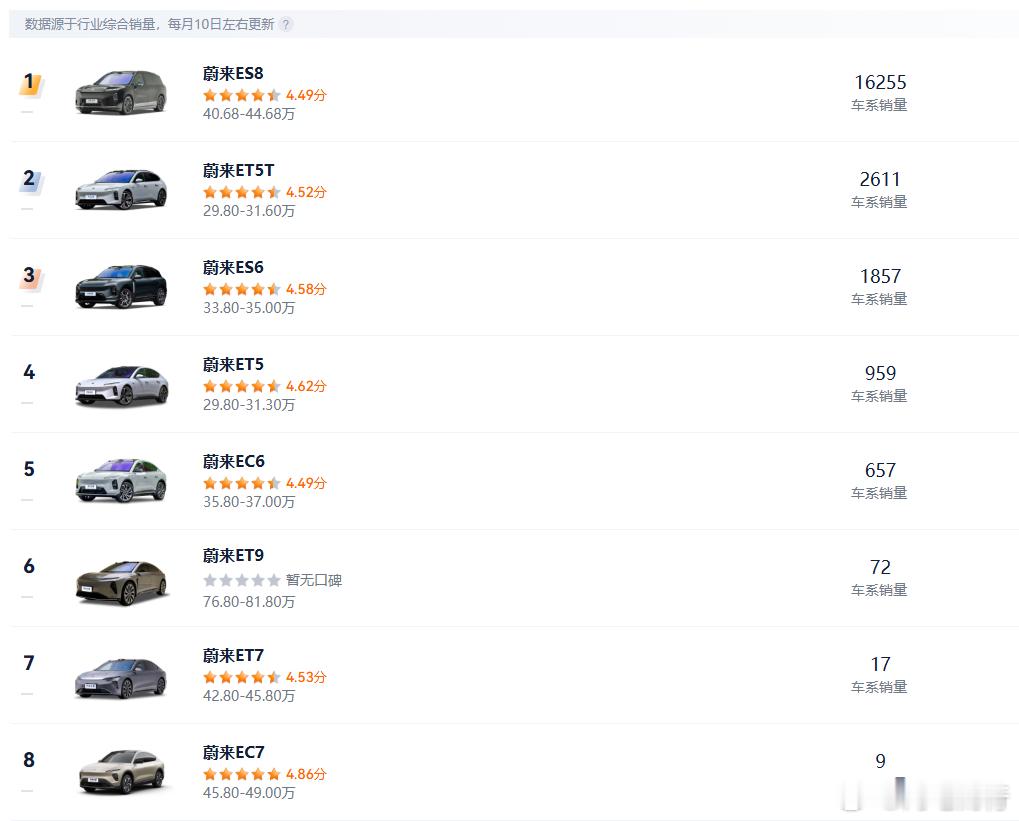This screenshot has width=1019, height=821.
Task: Click the 4.49分 star rating for ES8
Action: (x=264, y=95)
